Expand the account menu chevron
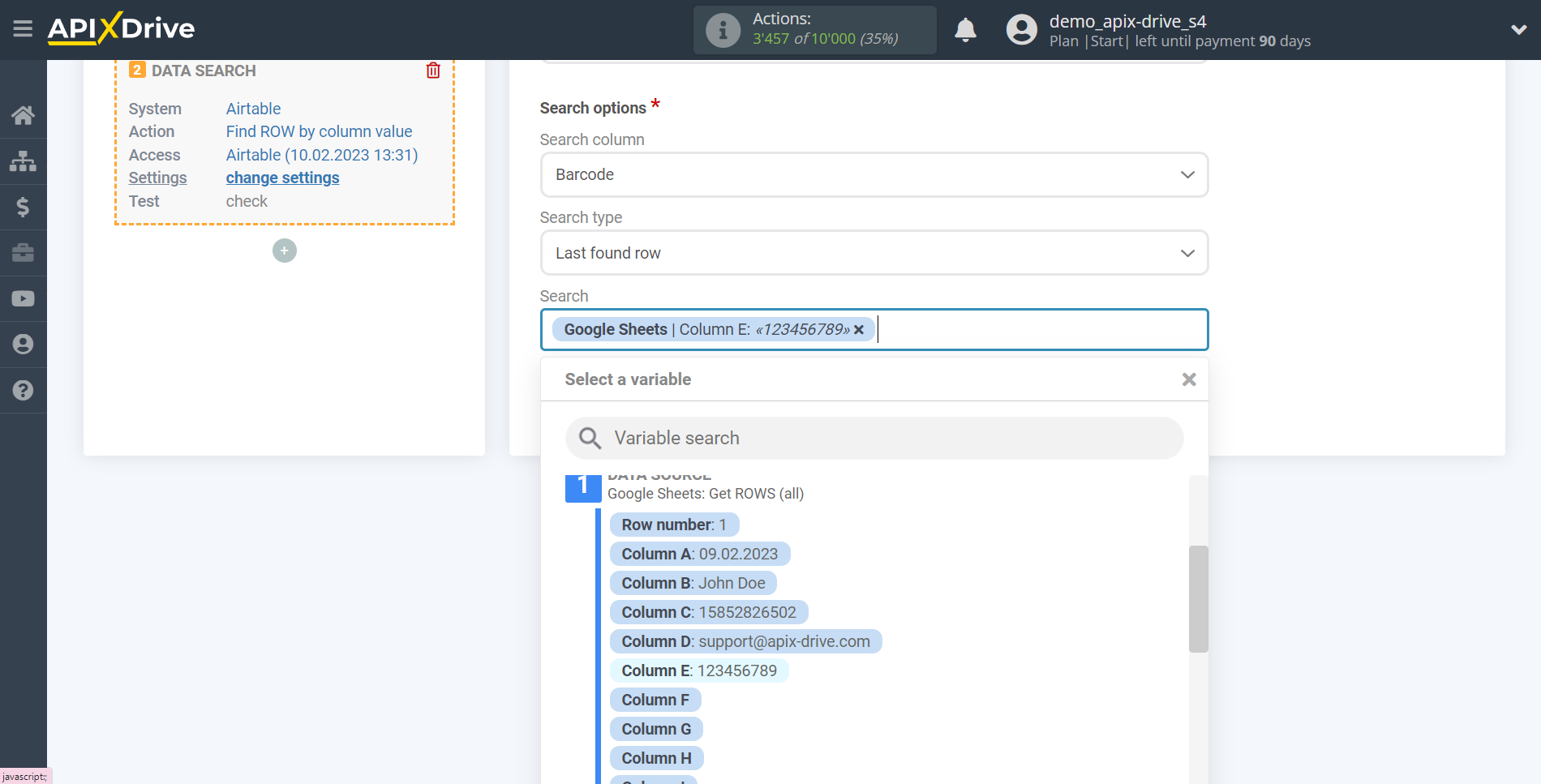1541x784 pixels. 1518,30
